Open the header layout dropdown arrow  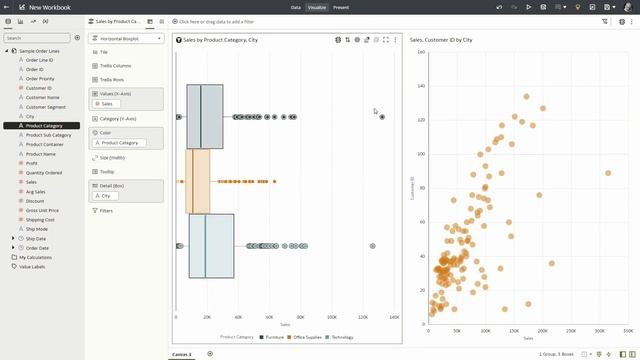pyautogui.click(x=564, y=7)
